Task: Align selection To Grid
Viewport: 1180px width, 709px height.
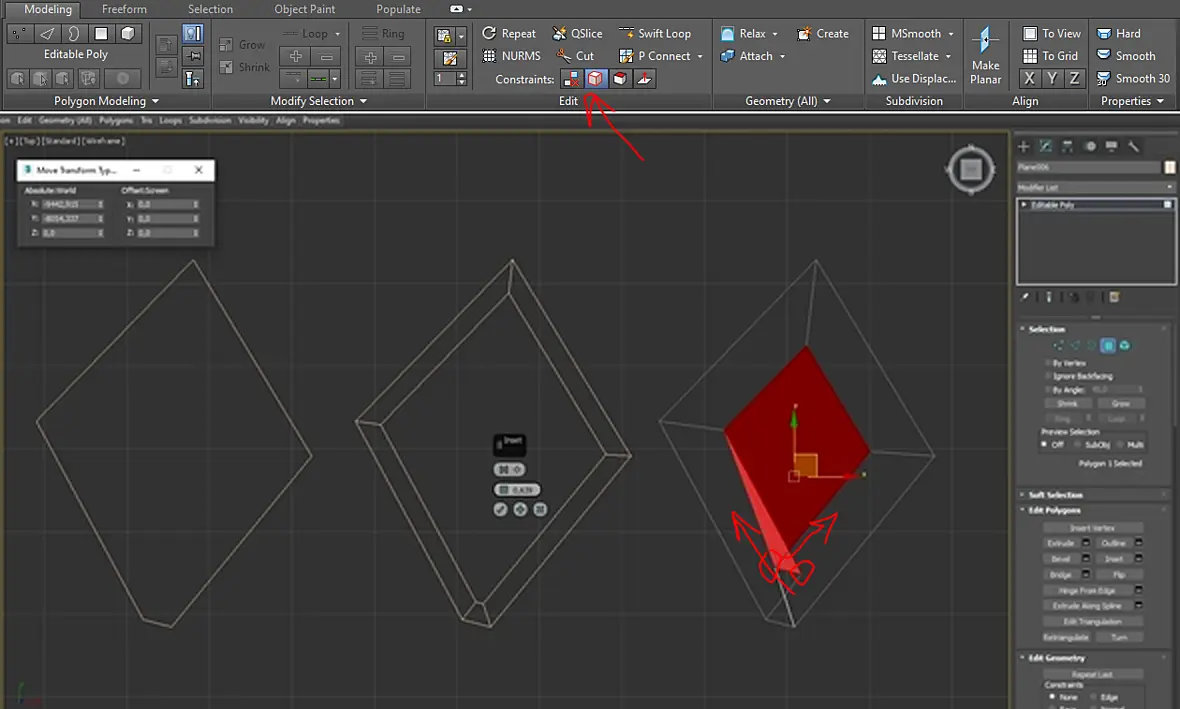Action: coord(1051,56)
